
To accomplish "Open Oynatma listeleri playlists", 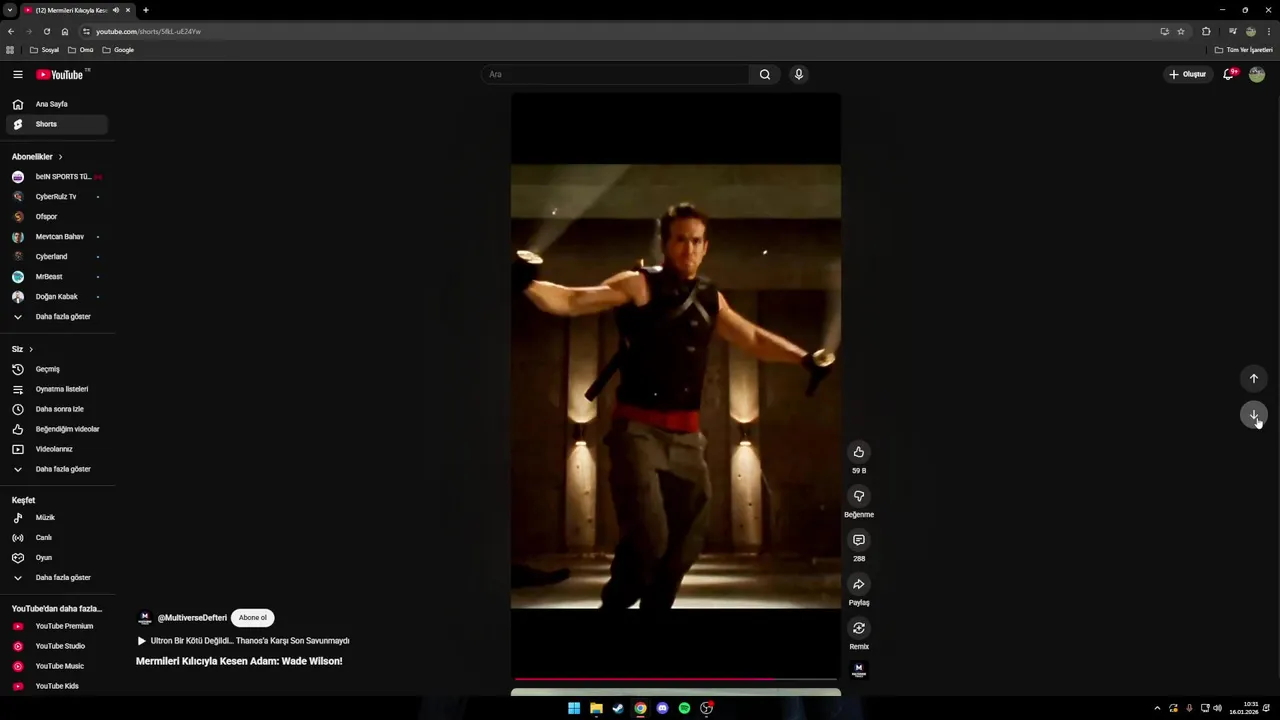I will [x=56, y=389].
